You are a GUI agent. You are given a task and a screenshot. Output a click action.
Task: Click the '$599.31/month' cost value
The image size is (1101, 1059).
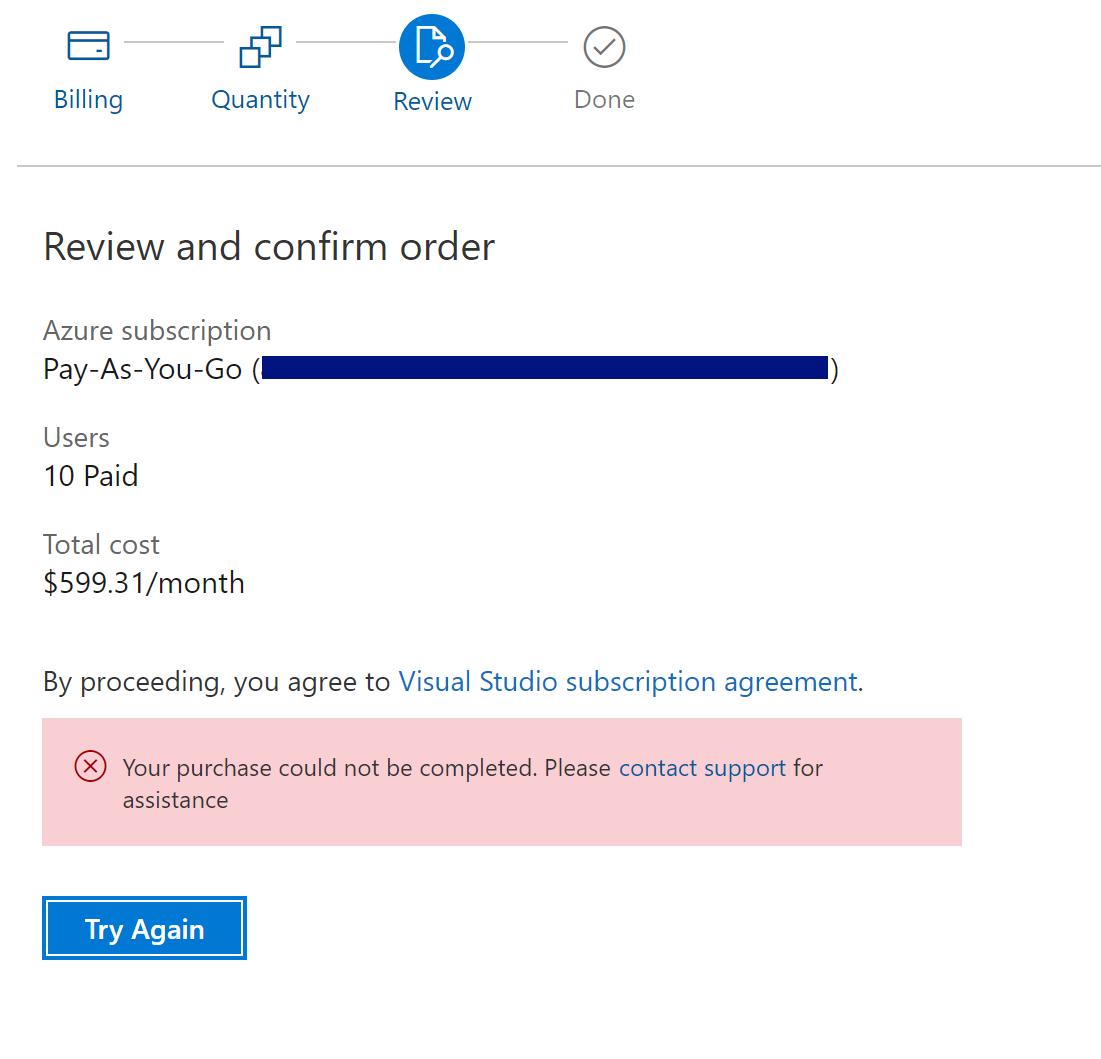(144, 583)
